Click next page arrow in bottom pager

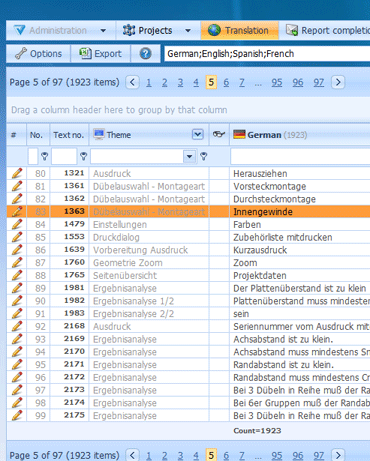[338, 455]
